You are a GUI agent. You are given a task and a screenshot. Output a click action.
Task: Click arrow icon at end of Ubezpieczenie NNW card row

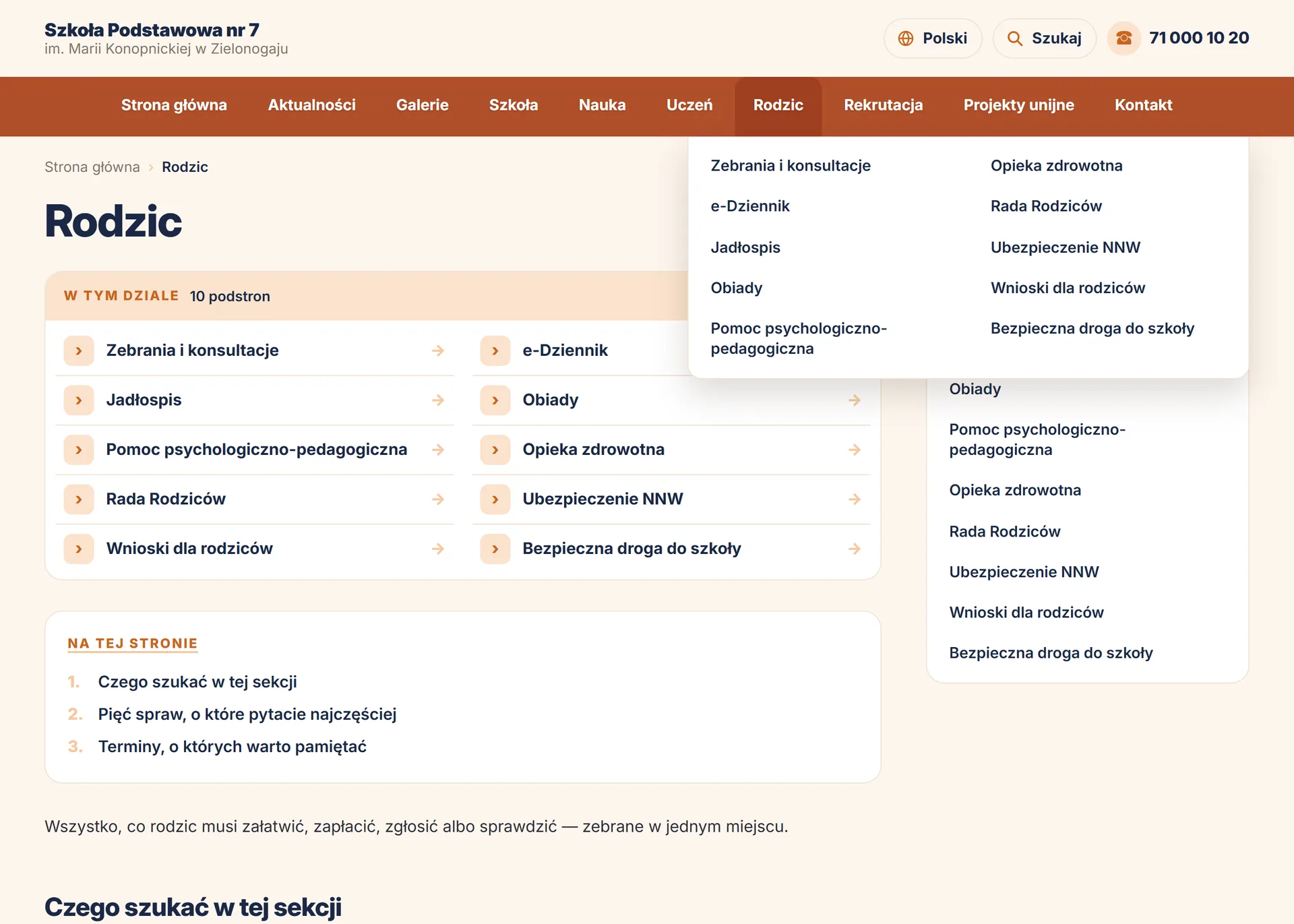click(855, 499)
